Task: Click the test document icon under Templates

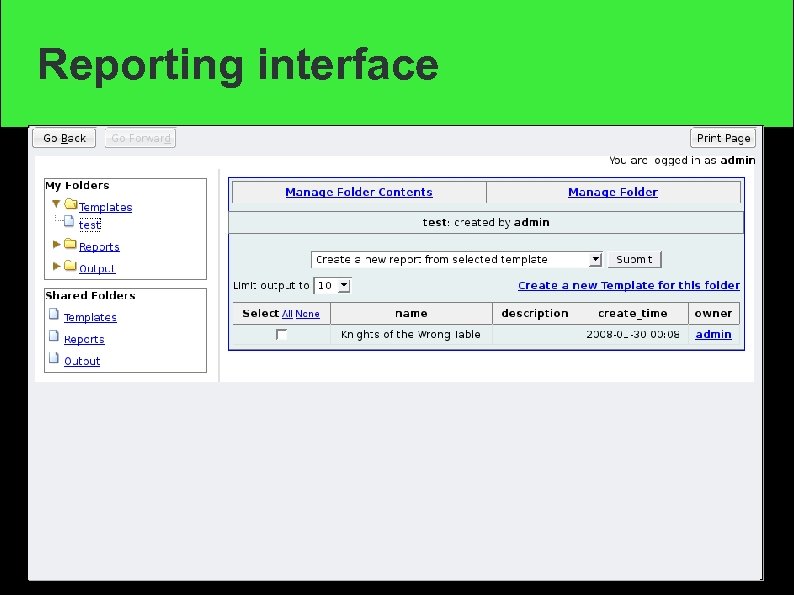Action: 69,222
